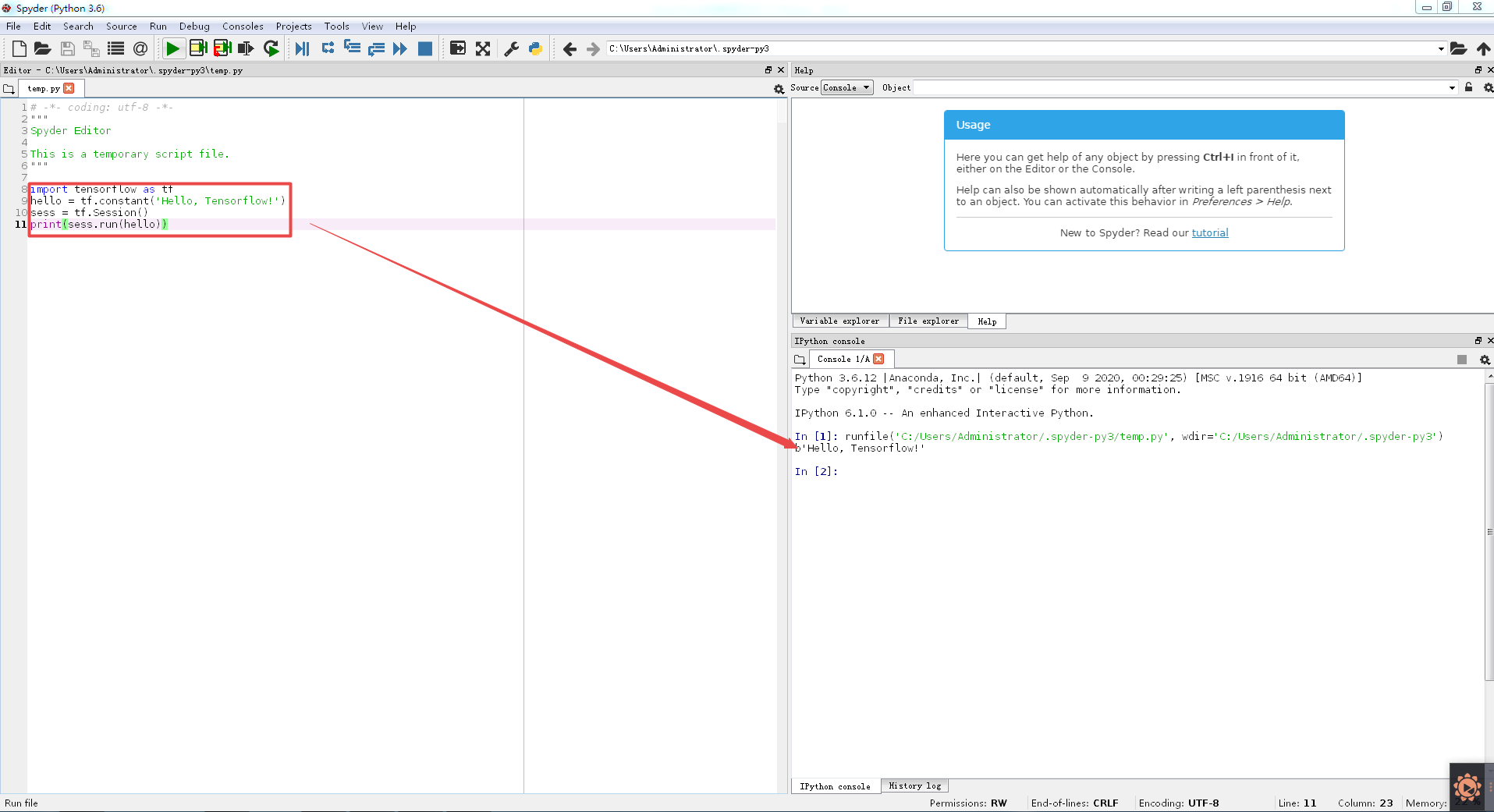Viewport: 1494px width, 812px height.
Task: Toggle Help pane lock icon
Action: 1469,87
